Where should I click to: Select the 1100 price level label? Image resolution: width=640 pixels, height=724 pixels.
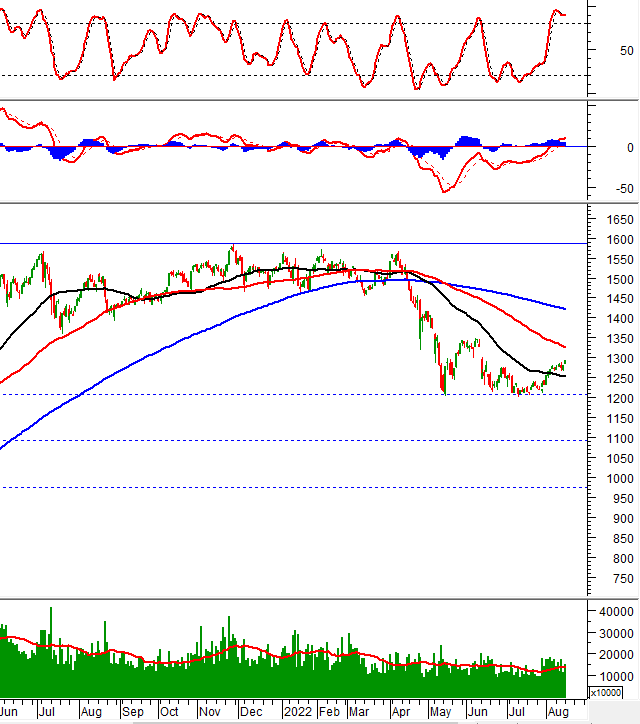tap(620, 439)
